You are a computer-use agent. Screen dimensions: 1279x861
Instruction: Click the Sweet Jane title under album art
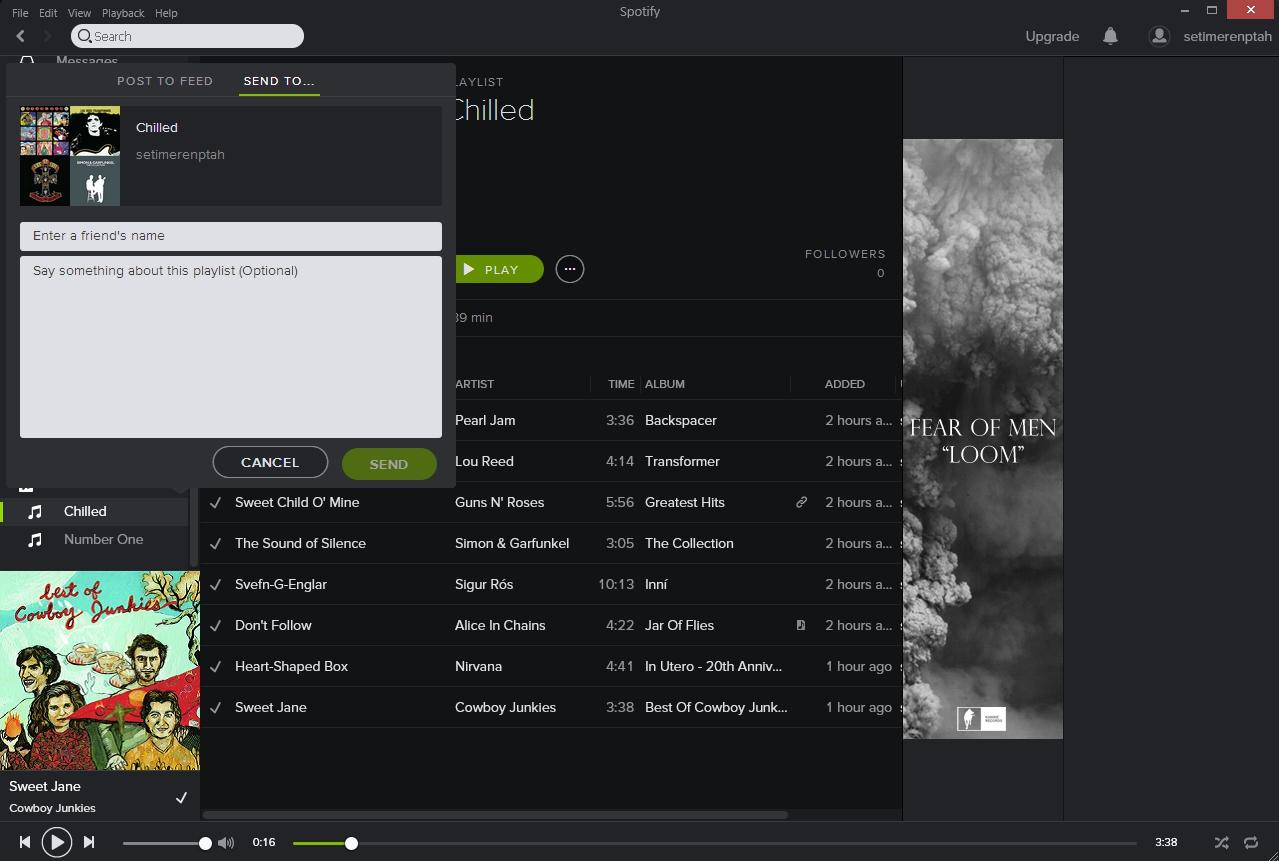45,786
